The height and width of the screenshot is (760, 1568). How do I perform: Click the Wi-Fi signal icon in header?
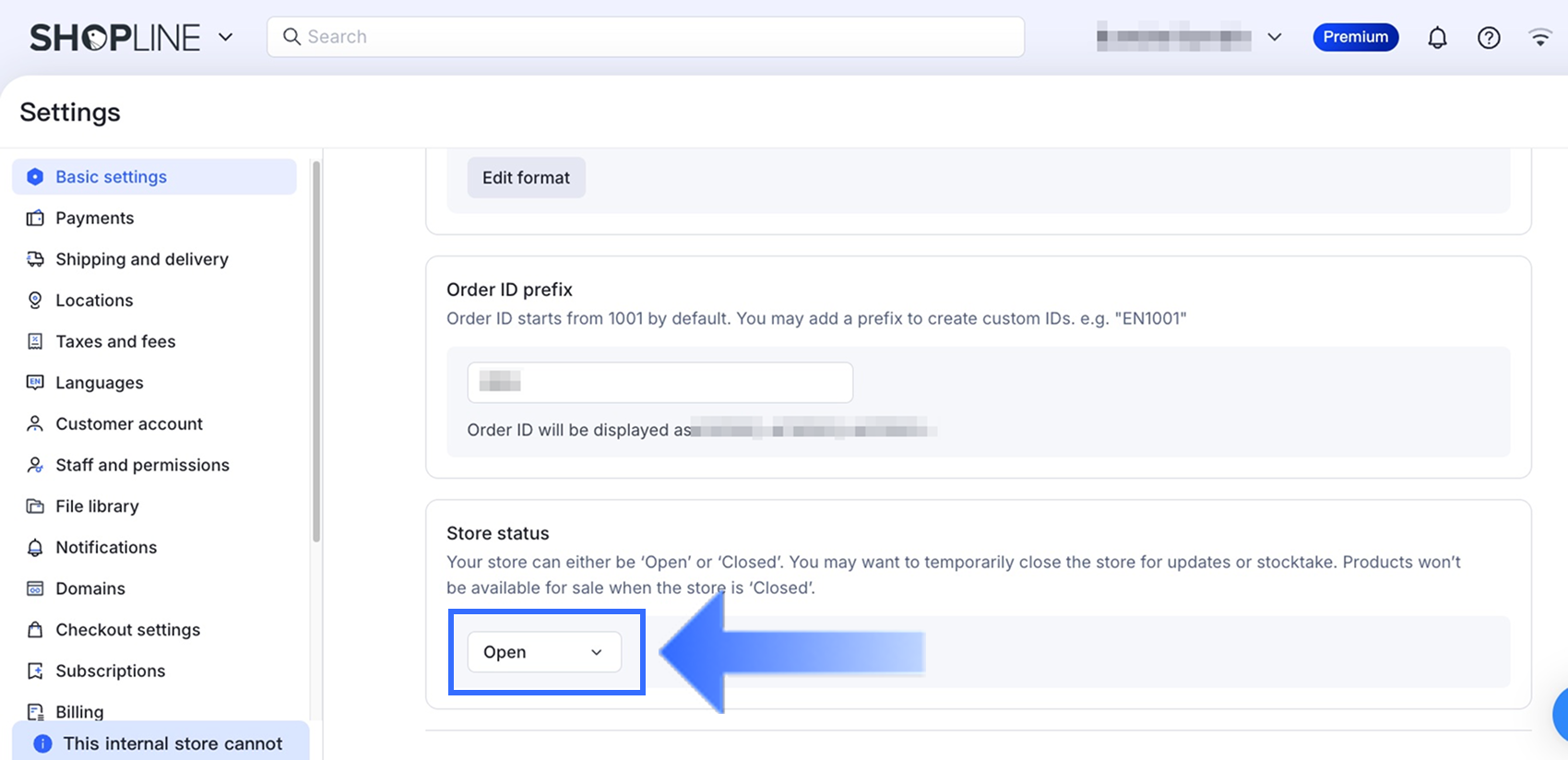point(1539,38)
